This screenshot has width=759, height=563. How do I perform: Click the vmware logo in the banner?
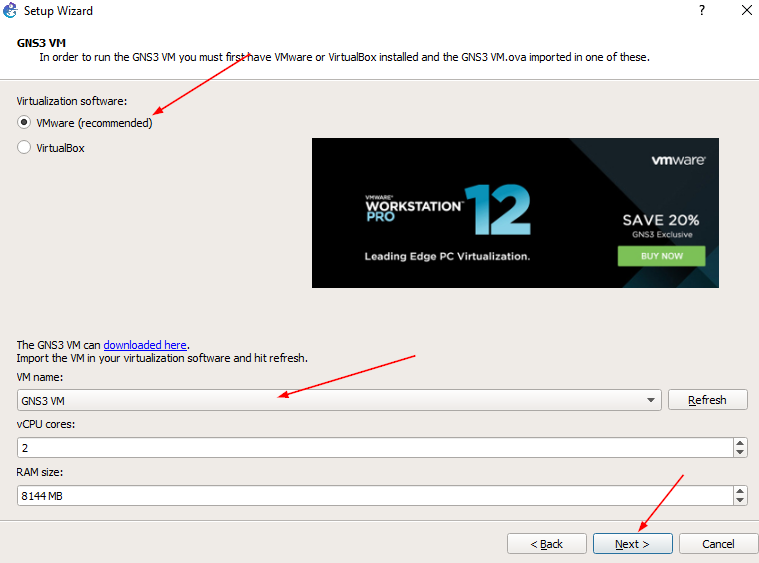click(x=678, y=160)
